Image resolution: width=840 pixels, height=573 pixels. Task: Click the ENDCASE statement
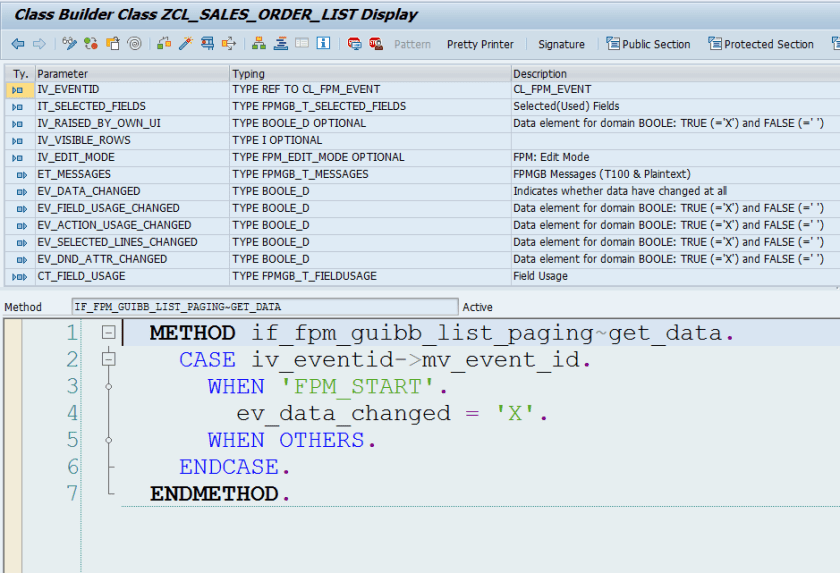[x=234, y=467]
